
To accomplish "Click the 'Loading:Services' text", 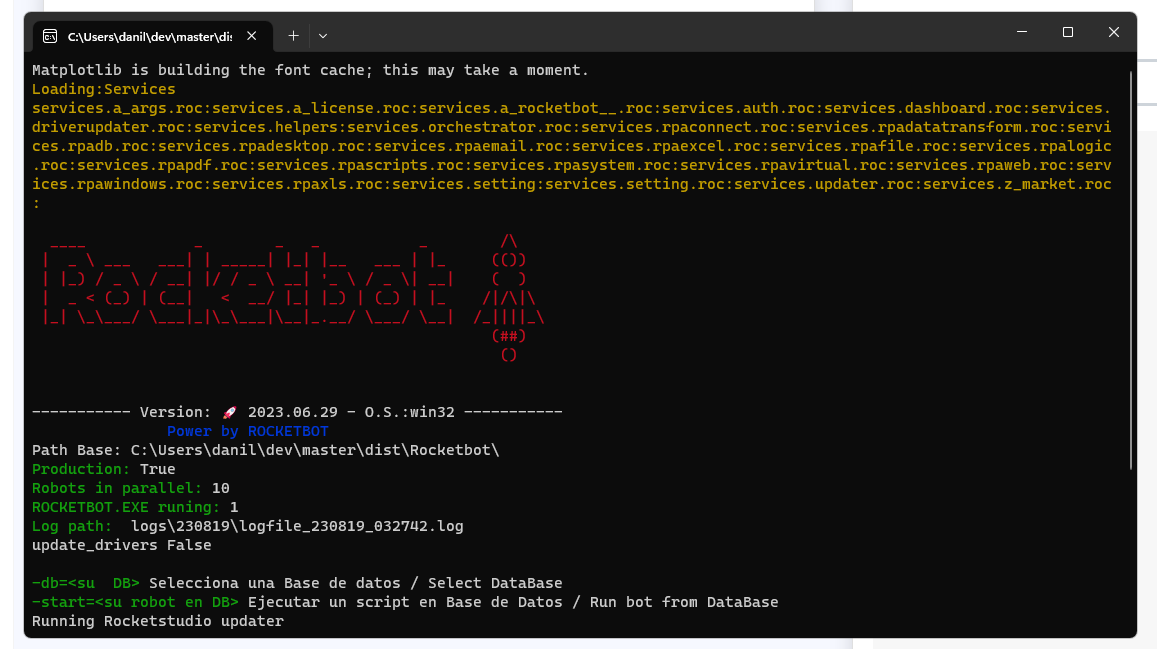I will [x=104, y=89].
